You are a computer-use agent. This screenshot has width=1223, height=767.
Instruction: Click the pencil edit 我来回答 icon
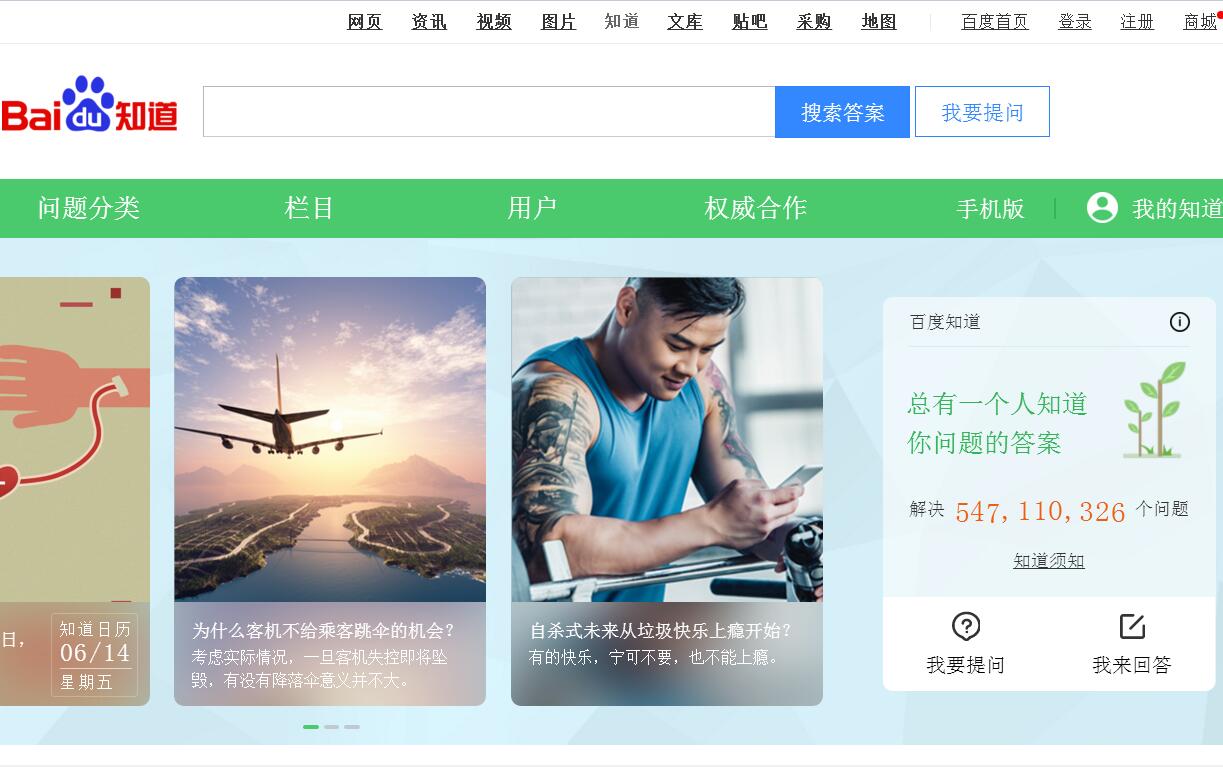[x=1132, y=627]
